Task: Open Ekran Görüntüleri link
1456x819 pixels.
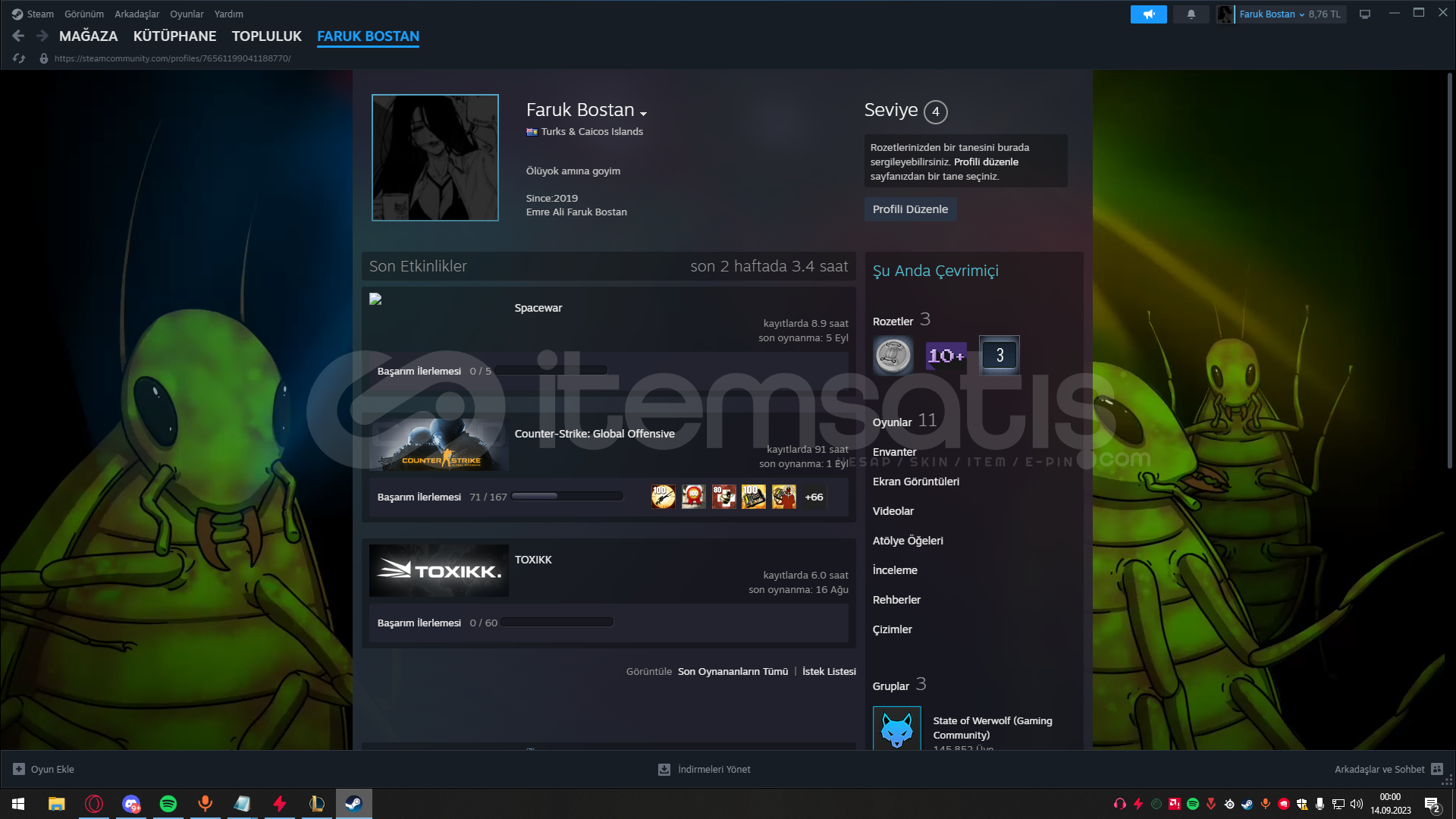Action: (915, 482)
